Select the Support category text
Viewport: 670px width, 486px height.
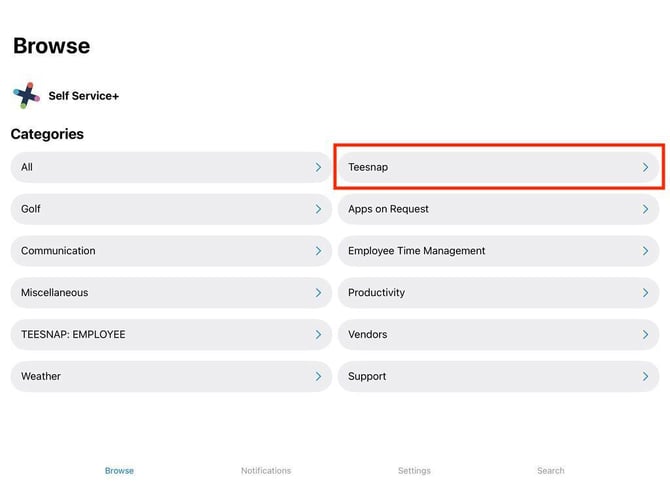coord(367,376)
